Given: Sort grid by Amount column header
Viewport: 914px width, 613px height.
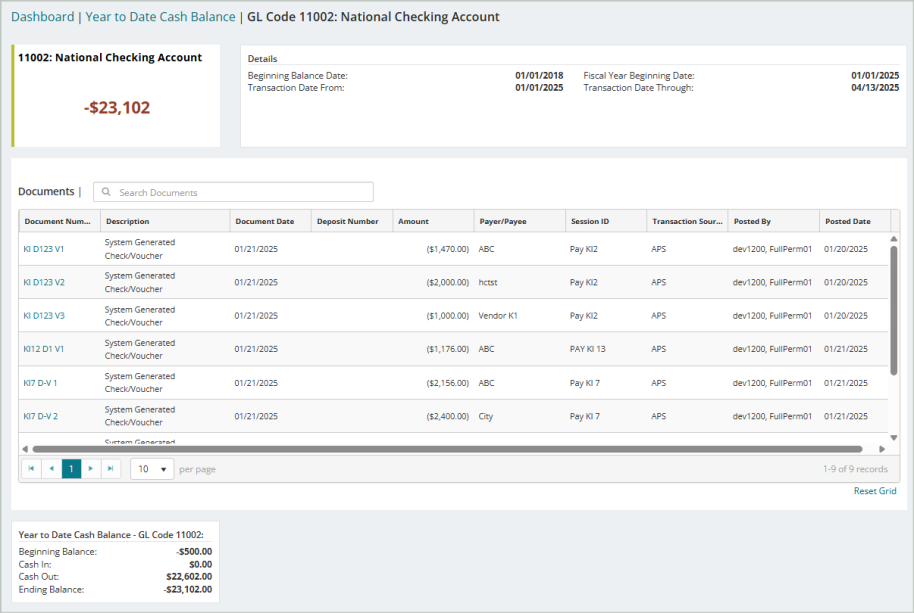Looking at the screenshot, I should [x=413, y=221].
